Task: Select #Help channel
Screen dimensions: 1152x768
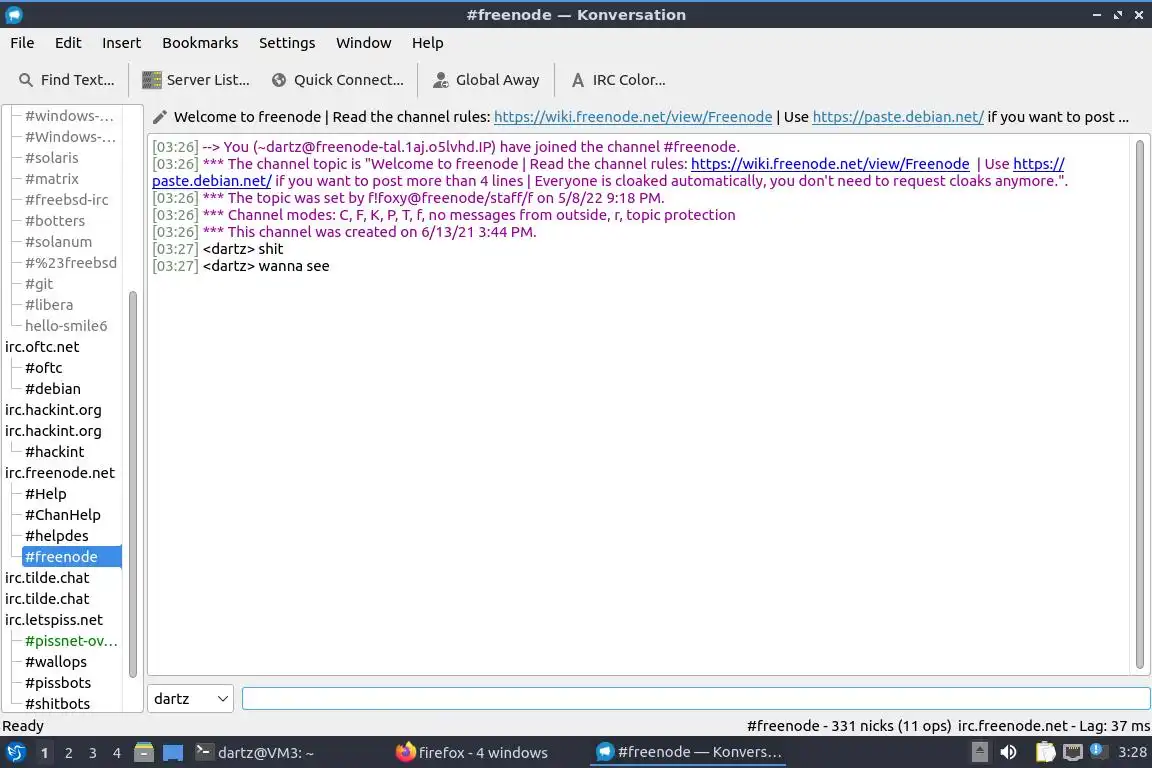Action: pyautogui.click(x=46, y=494)
